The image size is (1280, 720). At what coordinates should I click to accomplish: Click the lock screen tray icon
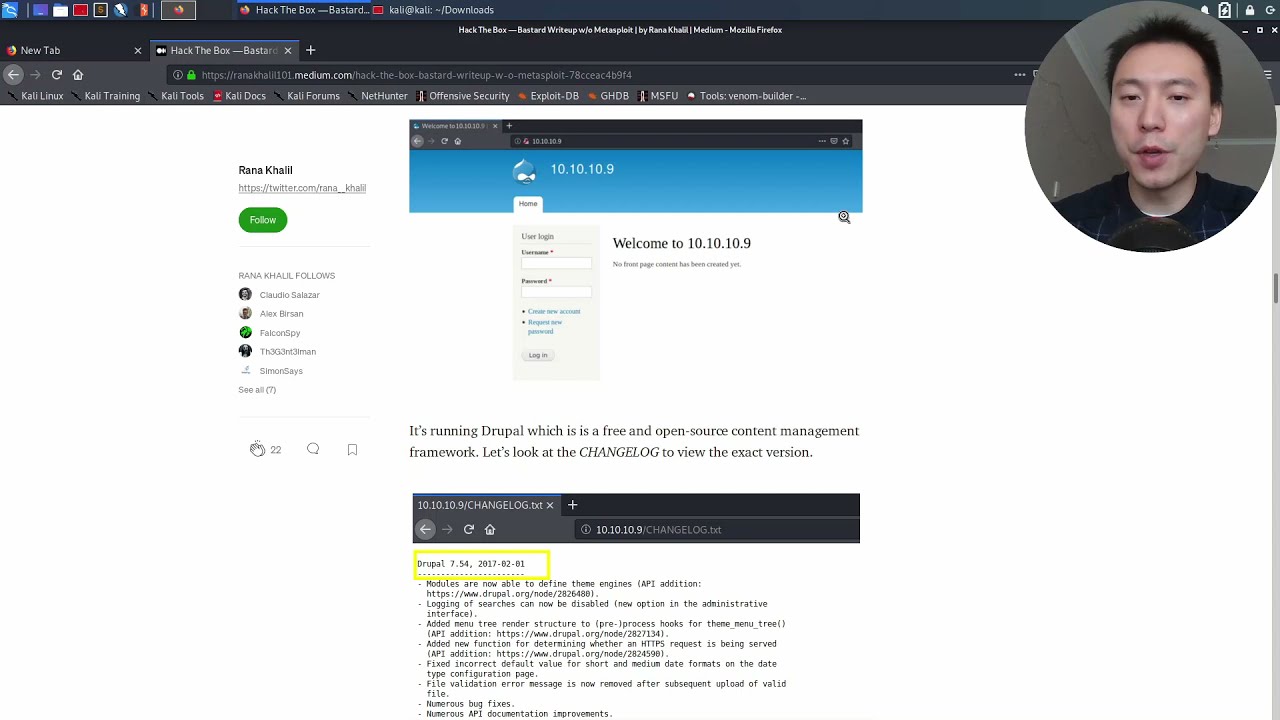[1250, 10]
